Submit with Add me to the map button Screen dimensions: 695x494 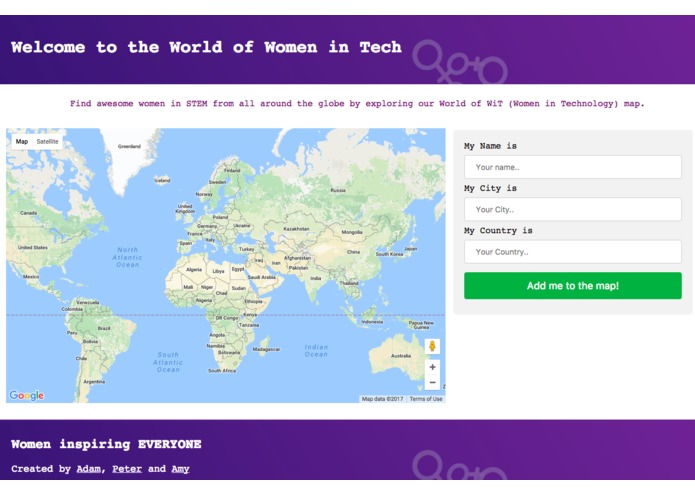click(573, 286)
